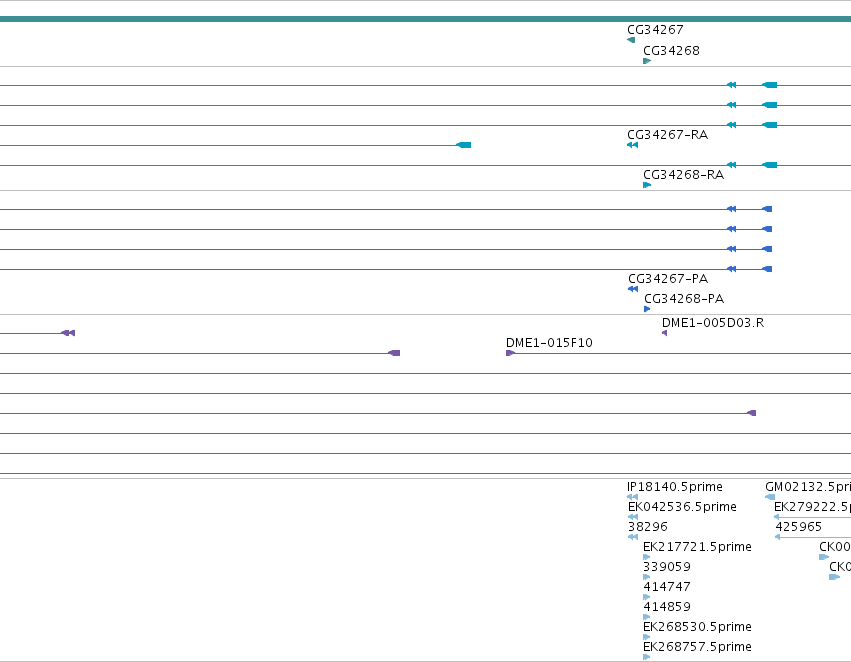The width and height of the screenshot is (851, 662).
Task: Click the light-blue glyph under IP18140.5prime
Action: pos(632,496)
